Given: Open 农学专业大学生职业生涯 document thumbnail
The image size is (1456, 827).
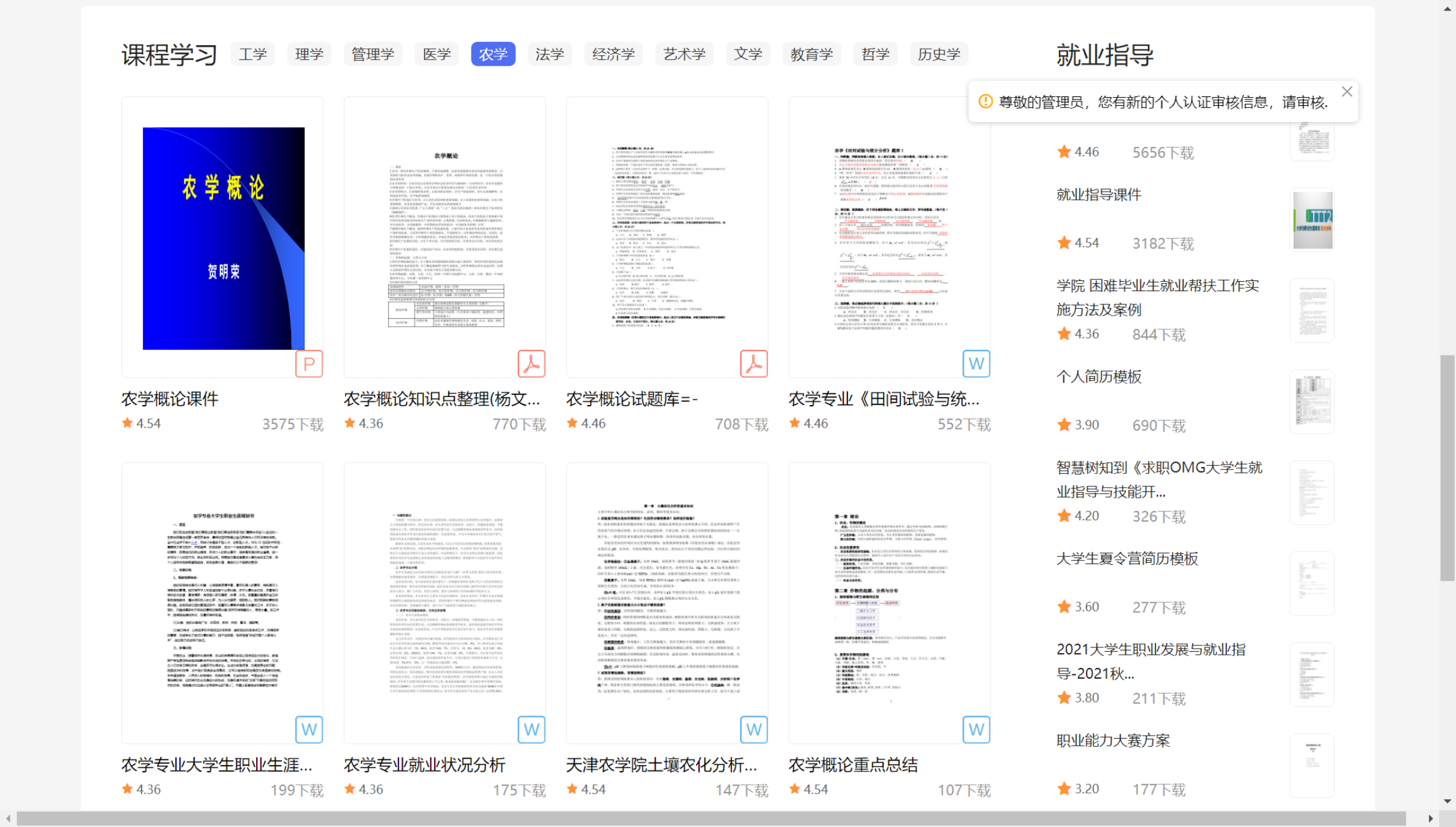Looking at the screenshot, I should pyautogui.click(x=222, y=603).
